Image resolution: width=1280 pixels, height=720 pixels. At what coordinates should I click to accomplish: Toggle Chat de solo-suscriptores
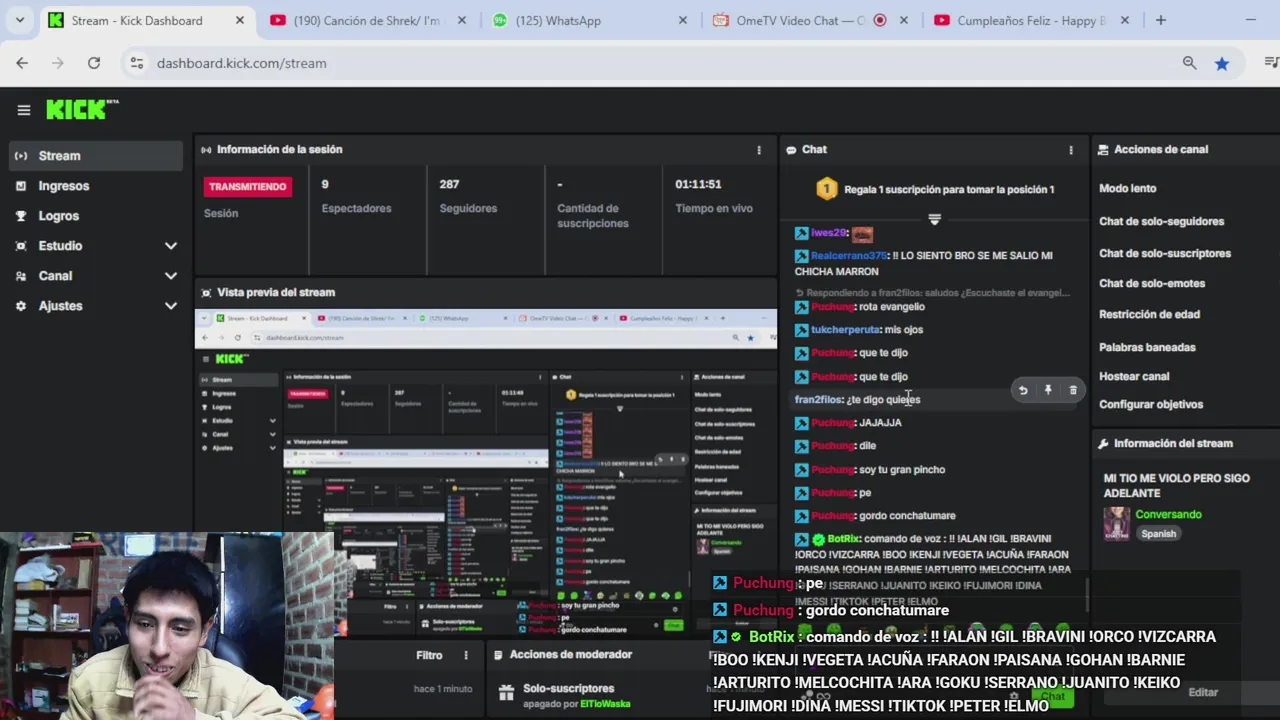pyautogui.click(x=1165, y=253)
